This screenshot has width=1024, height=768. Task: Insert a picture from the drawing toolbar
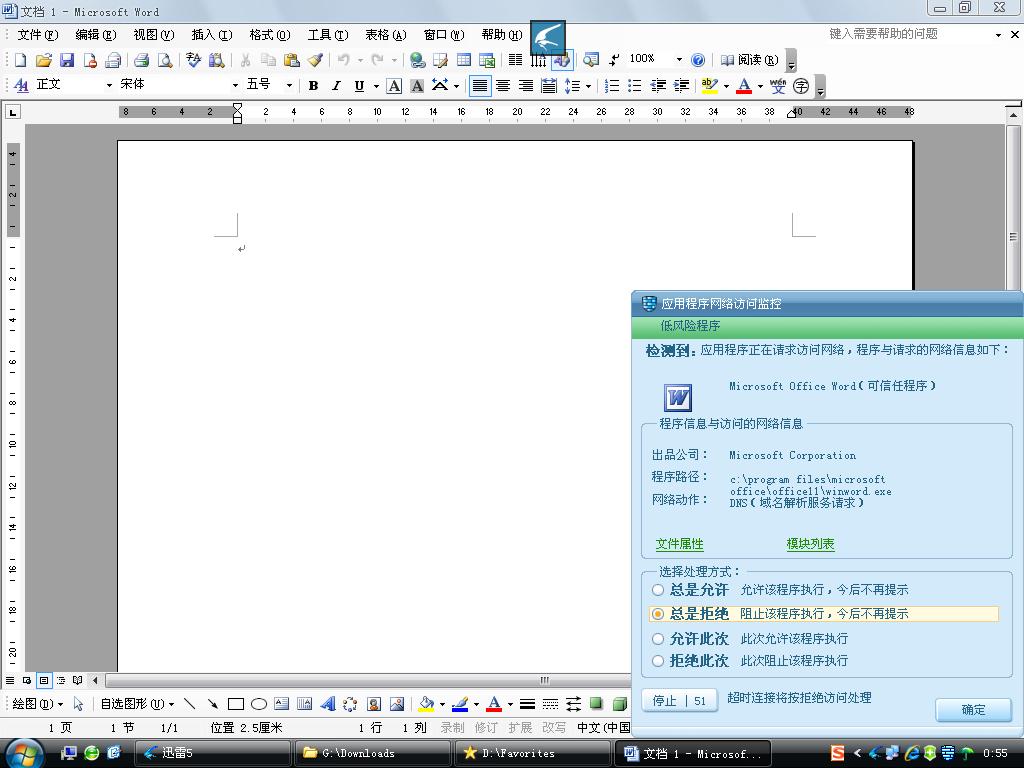(x=396, y=703)
